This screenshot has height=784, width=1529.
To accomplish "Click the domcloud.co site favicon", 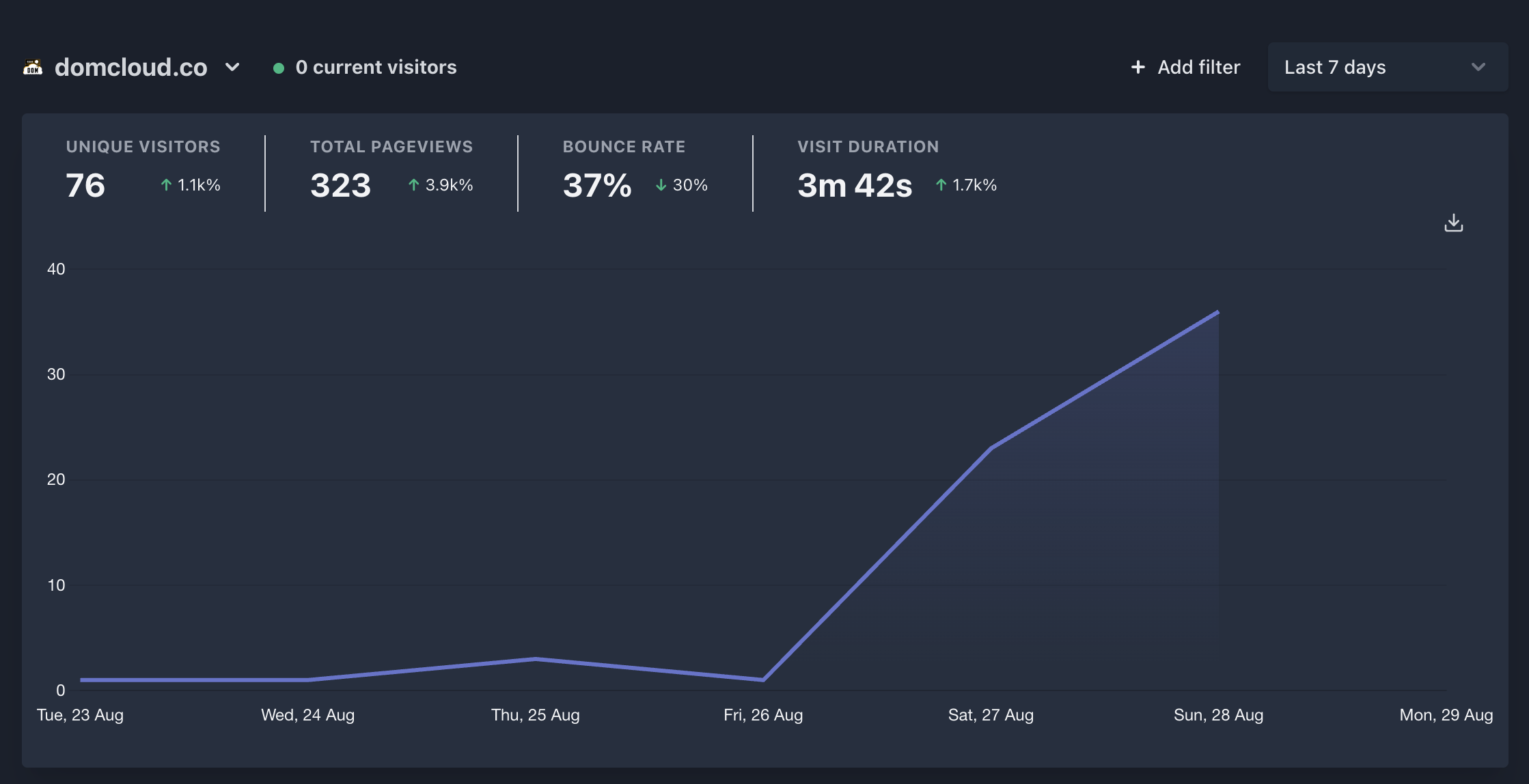I will (33, 67).
